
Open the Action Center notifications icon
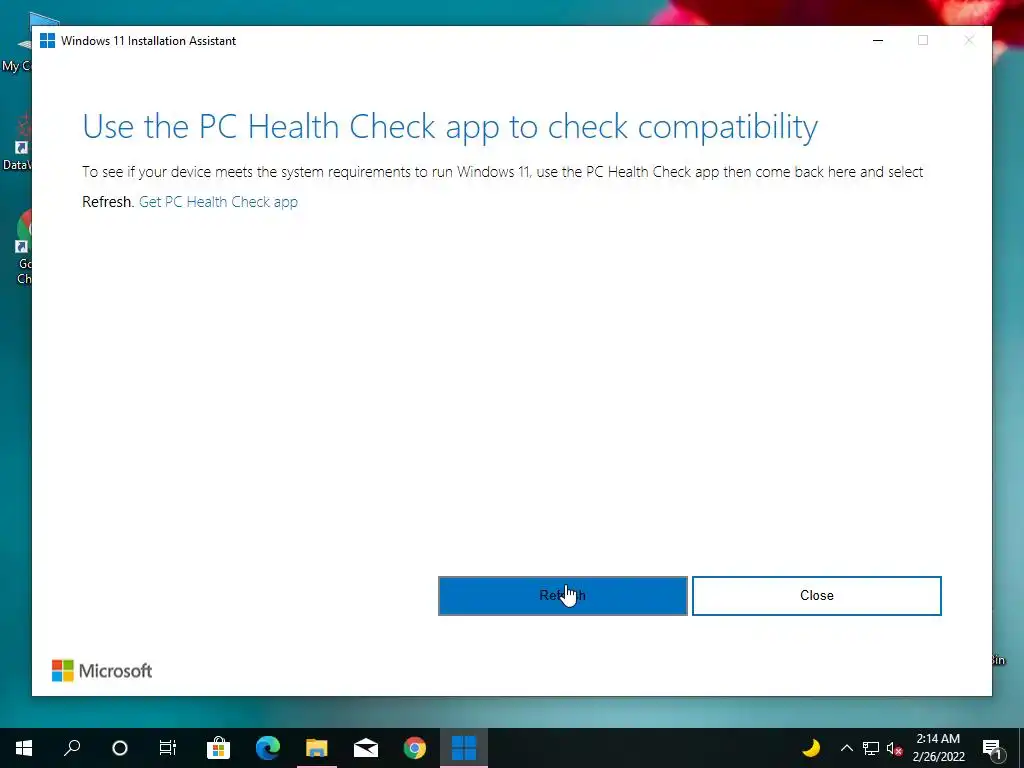tap(992, 748)
